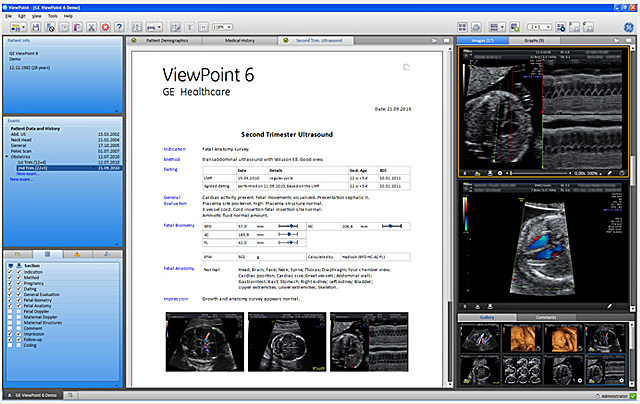Collapse the Obstetrics tree node
This screenshot has width=640, height=404.
coord(7,157)
